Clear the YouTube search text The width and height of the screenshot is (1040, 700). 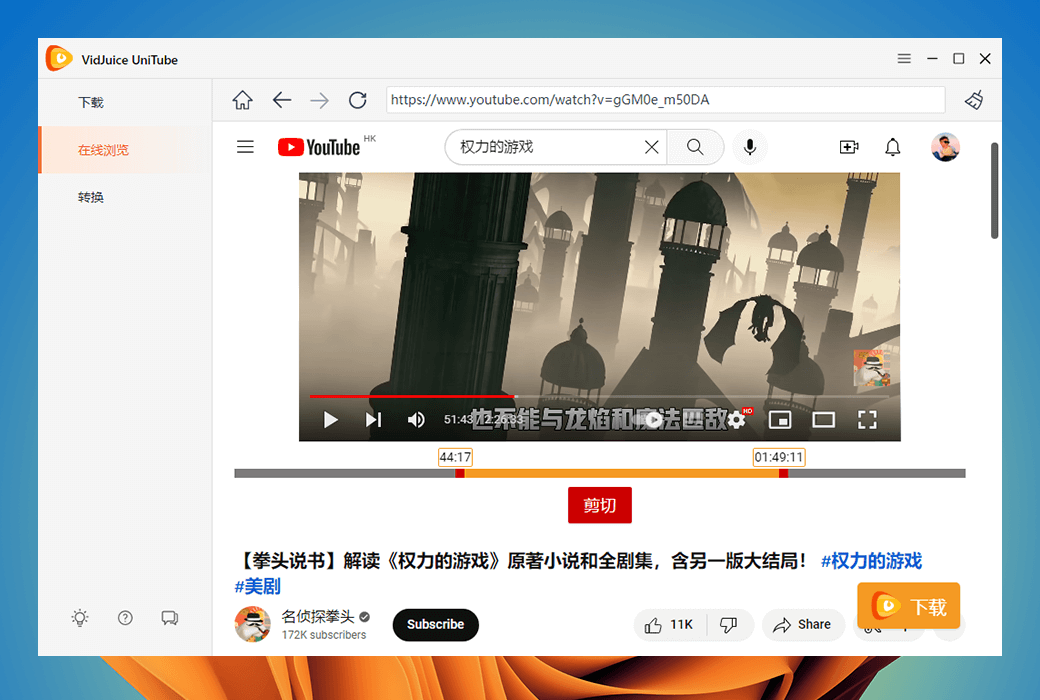click(651, 147)
